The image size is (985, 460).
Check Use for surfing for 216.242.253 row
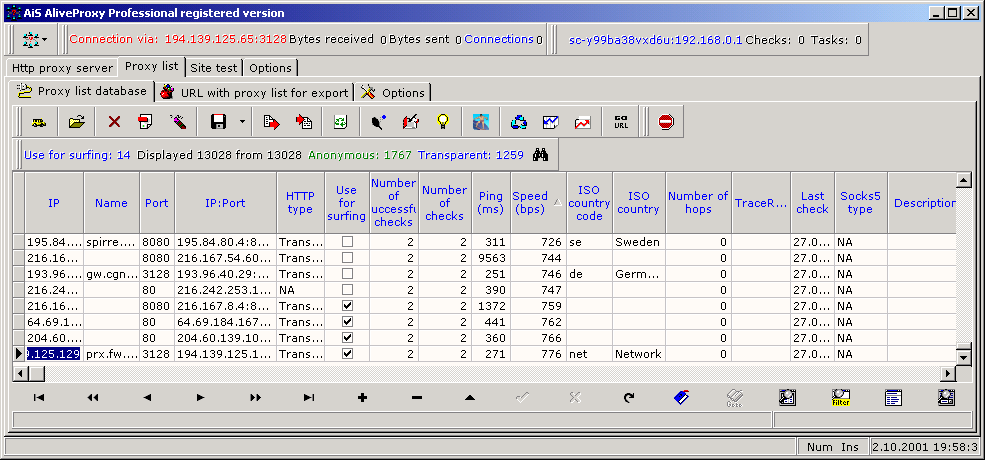[x=347, y=290]
